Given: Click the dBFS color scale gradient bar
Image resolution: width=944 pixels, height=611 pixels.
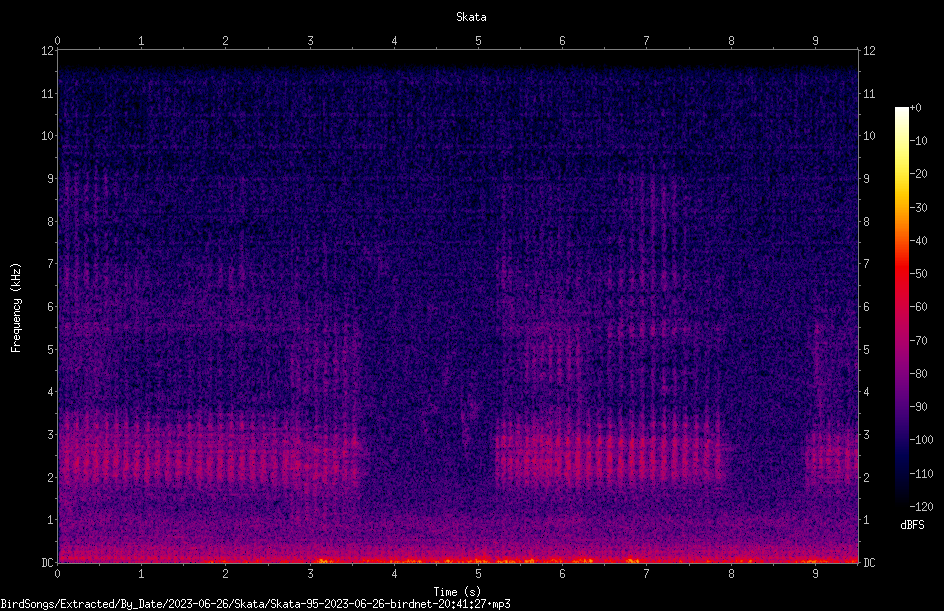Looking at the screenshot, I should pos(901,307).
